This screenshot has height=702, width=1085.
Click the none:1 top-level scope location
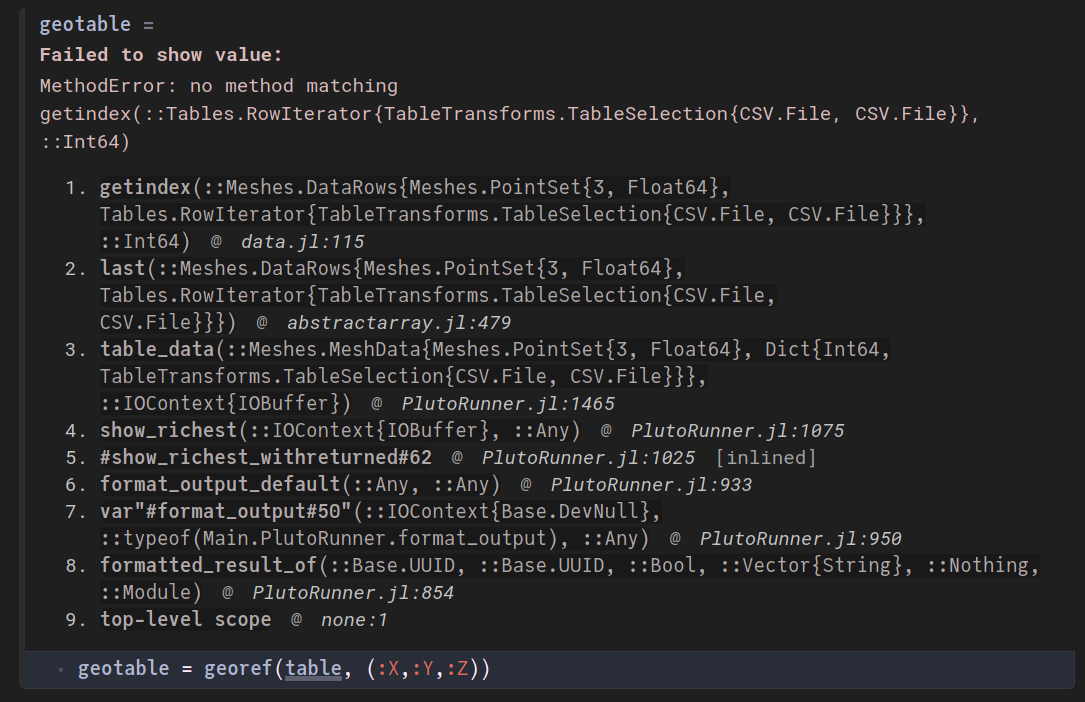[354, 620]
